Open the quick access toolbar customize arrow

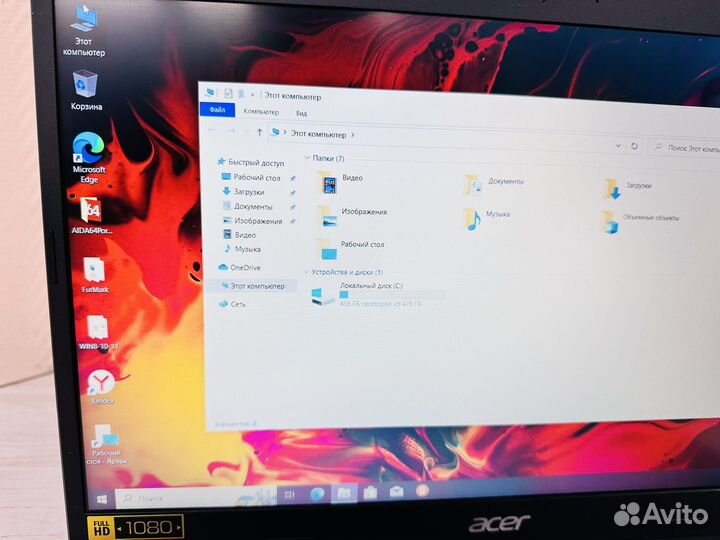tap(252, 95)
